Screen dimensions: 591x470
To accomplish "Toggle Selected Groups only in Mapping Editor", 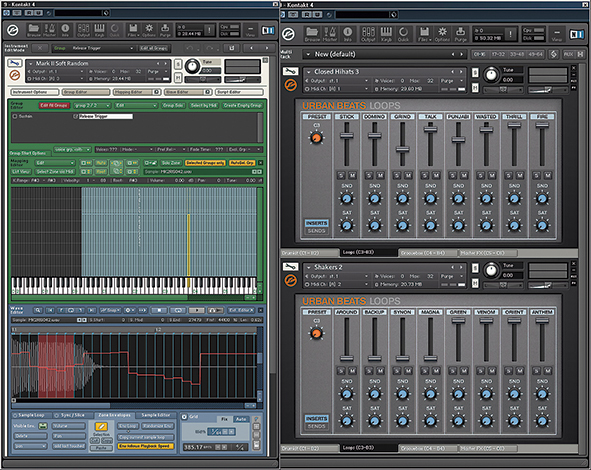I will pos(205,163).
